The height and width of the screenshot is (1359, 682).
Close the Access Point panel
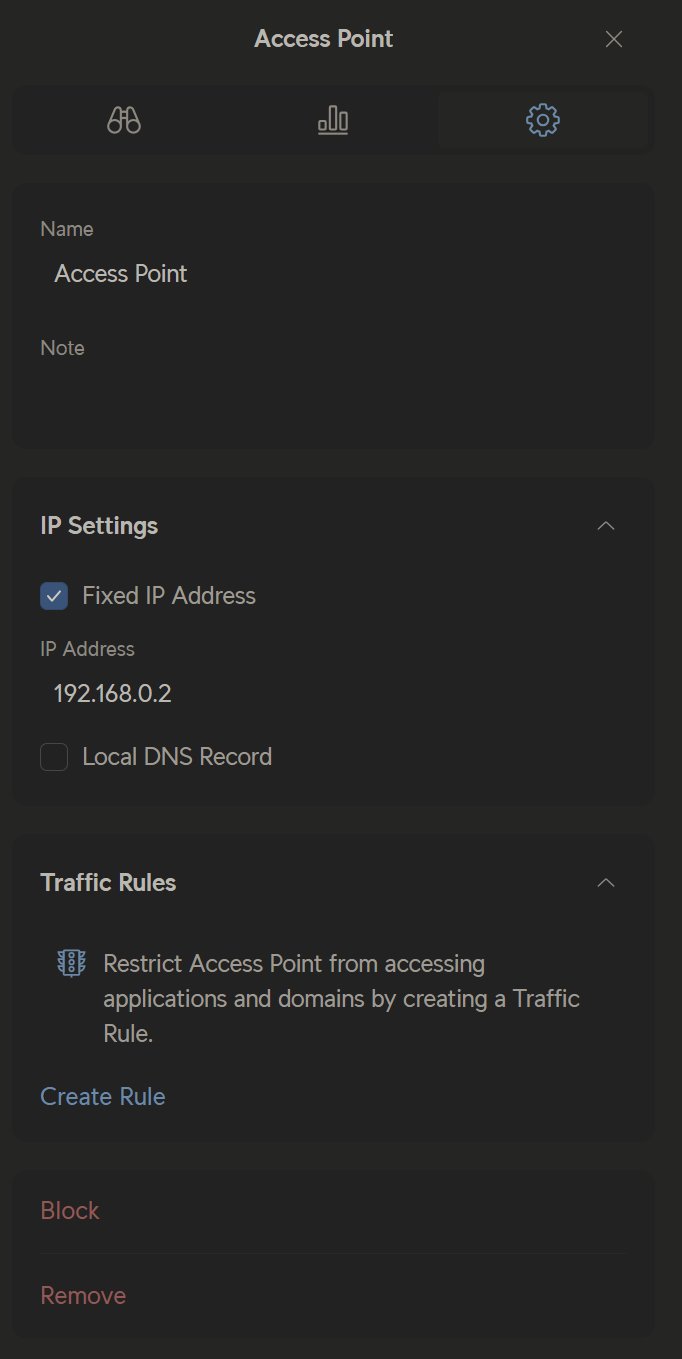614,39
